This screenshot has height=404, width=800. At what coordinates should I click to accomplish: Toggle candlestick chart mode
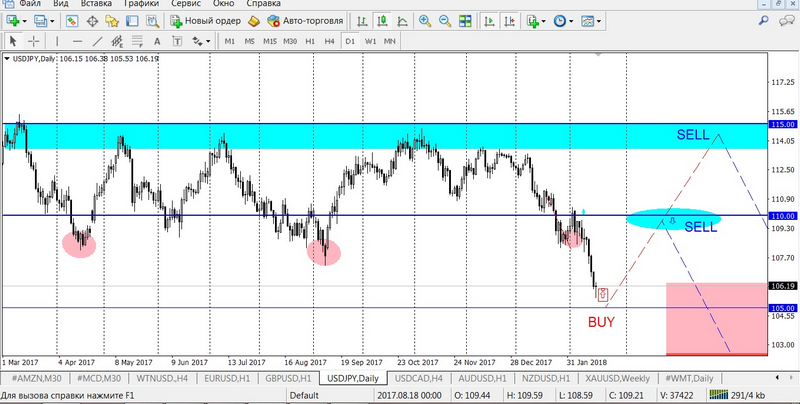[x=383, y=20]
